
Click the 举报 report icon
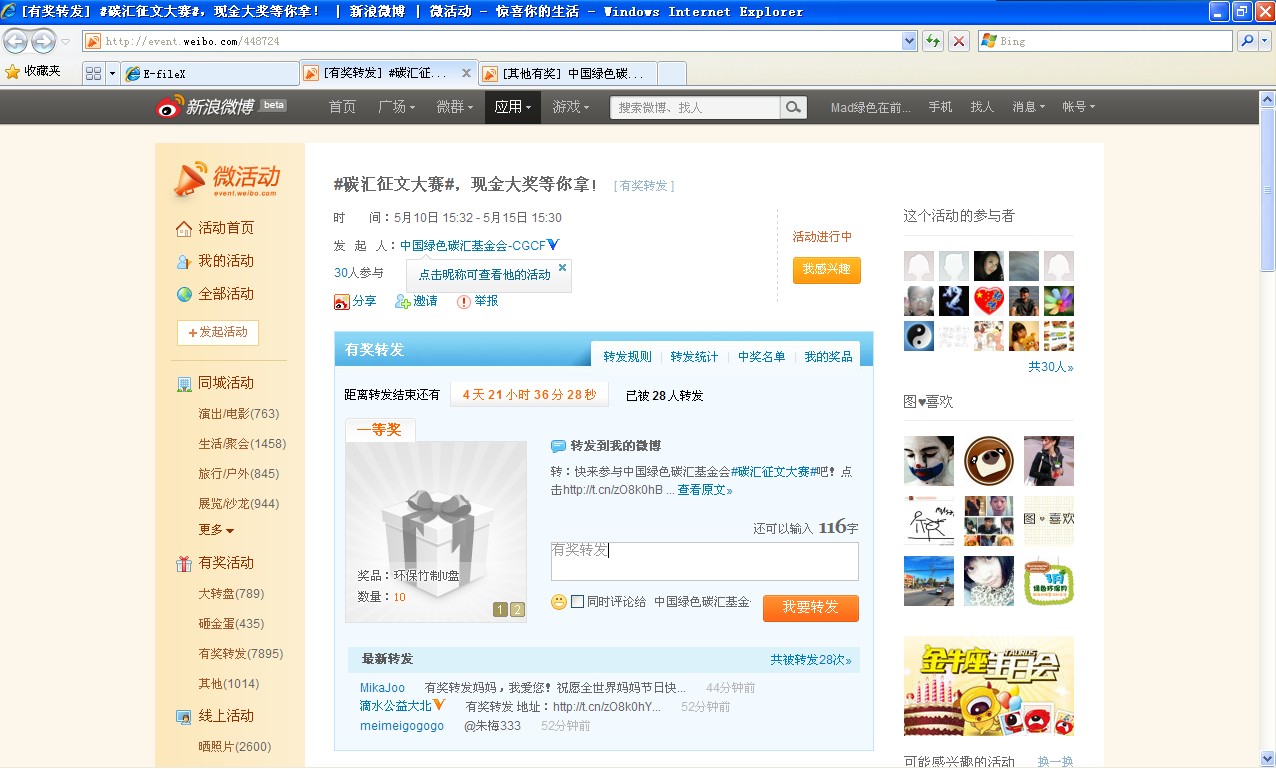(x=463, y=301)
